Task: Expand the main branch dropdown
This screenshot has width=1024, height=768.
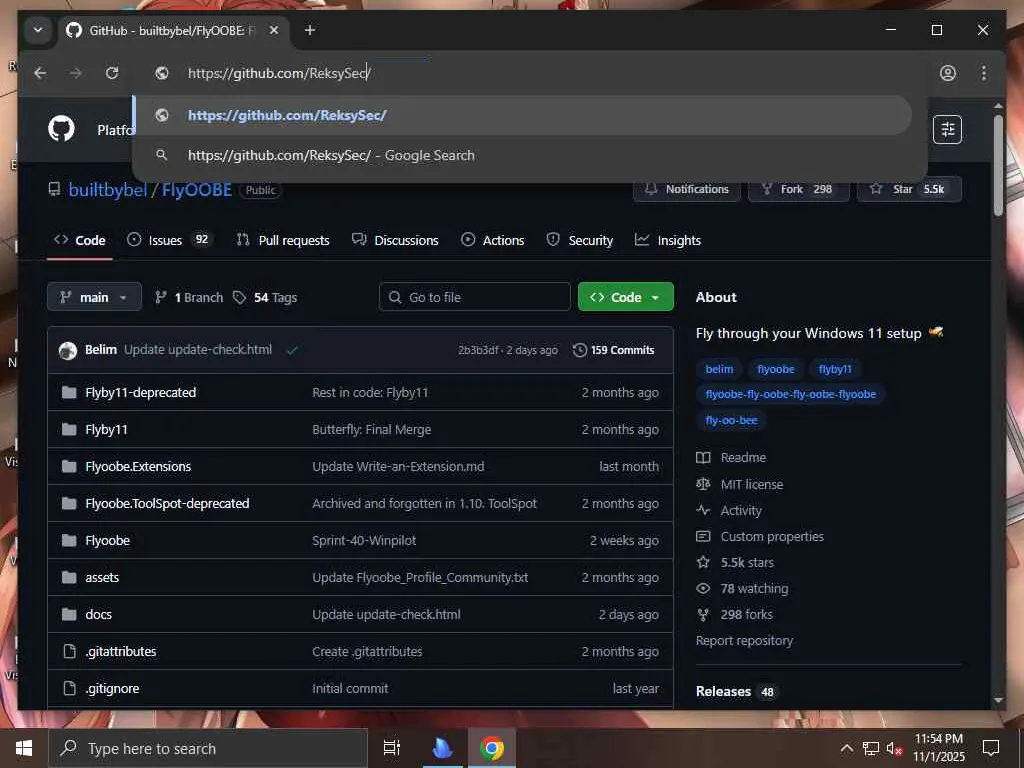Action: (94, 297)
